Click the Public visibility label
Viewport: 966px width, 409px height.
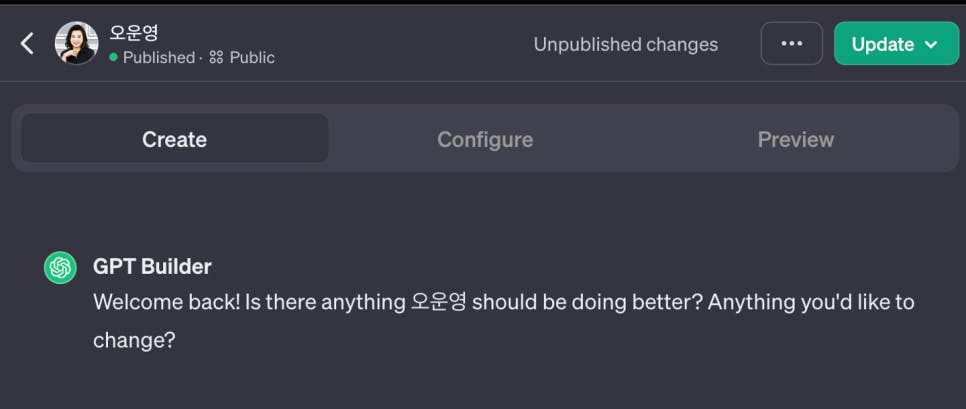click(x=252, y=57)
